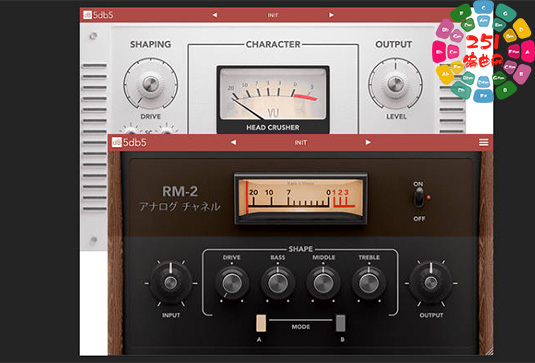Select next preset arrow on RM-2
The height and width of the screenshot is (363, 535).
coord(368,142)
